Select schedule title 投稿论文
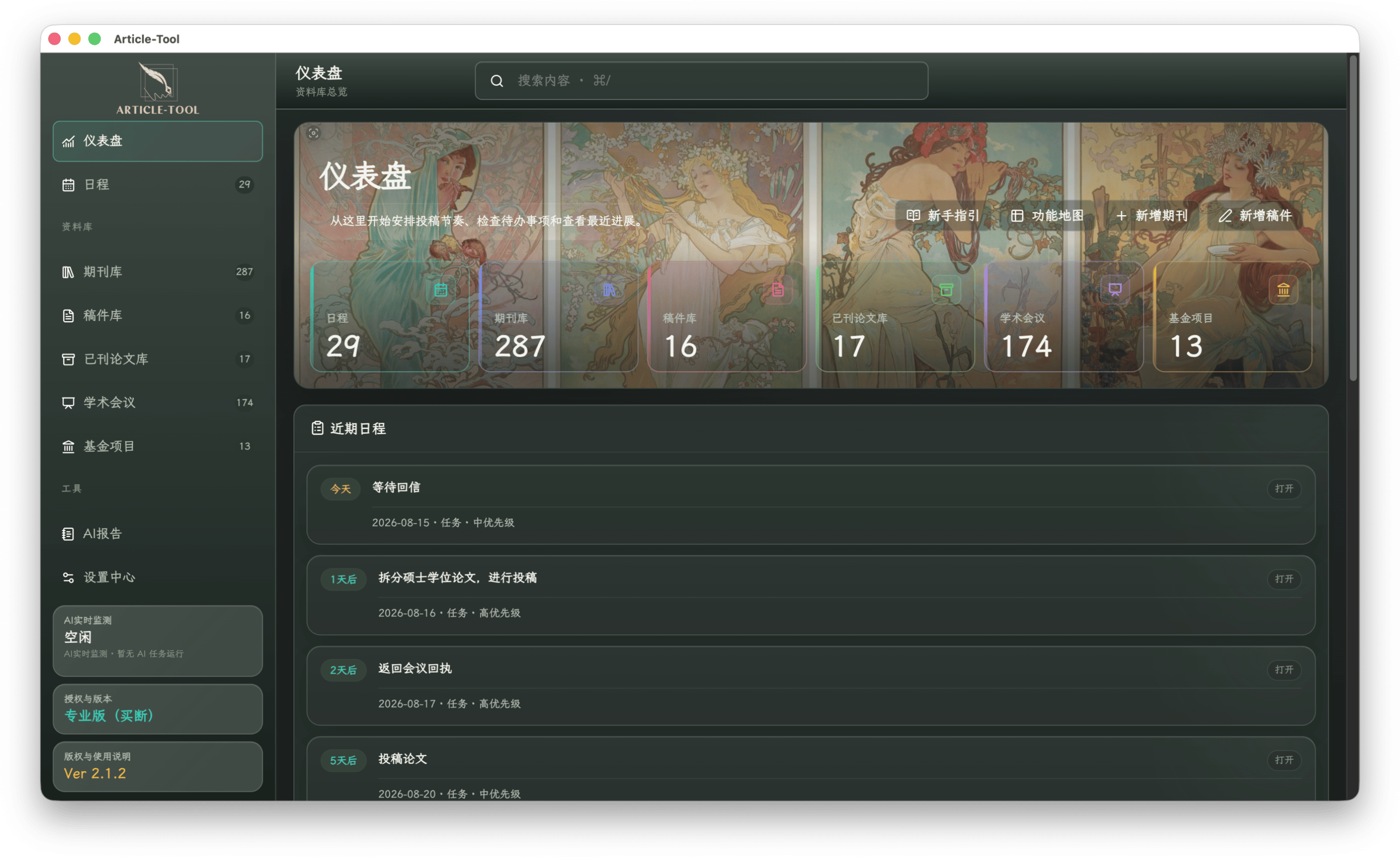Image resolution: width=1400 pixels, height=857 pixels. tap(402, 759)
